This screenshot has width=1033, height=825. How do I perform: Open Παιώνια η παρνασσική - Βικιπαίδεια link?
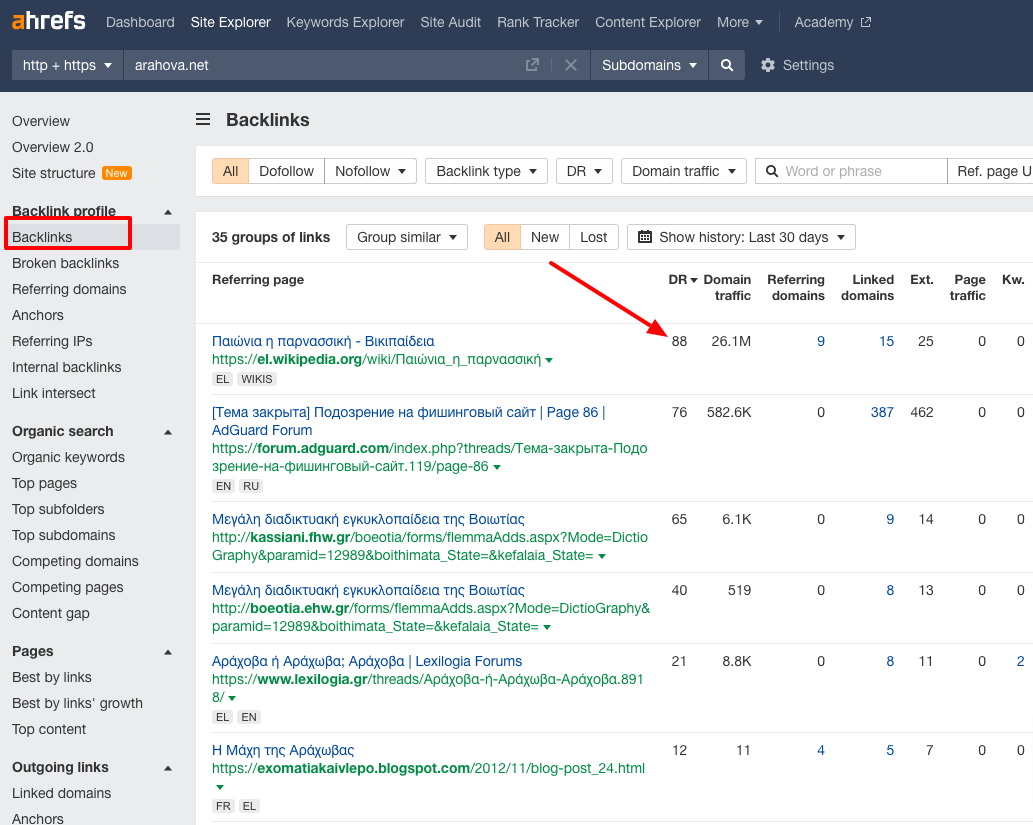323,341
